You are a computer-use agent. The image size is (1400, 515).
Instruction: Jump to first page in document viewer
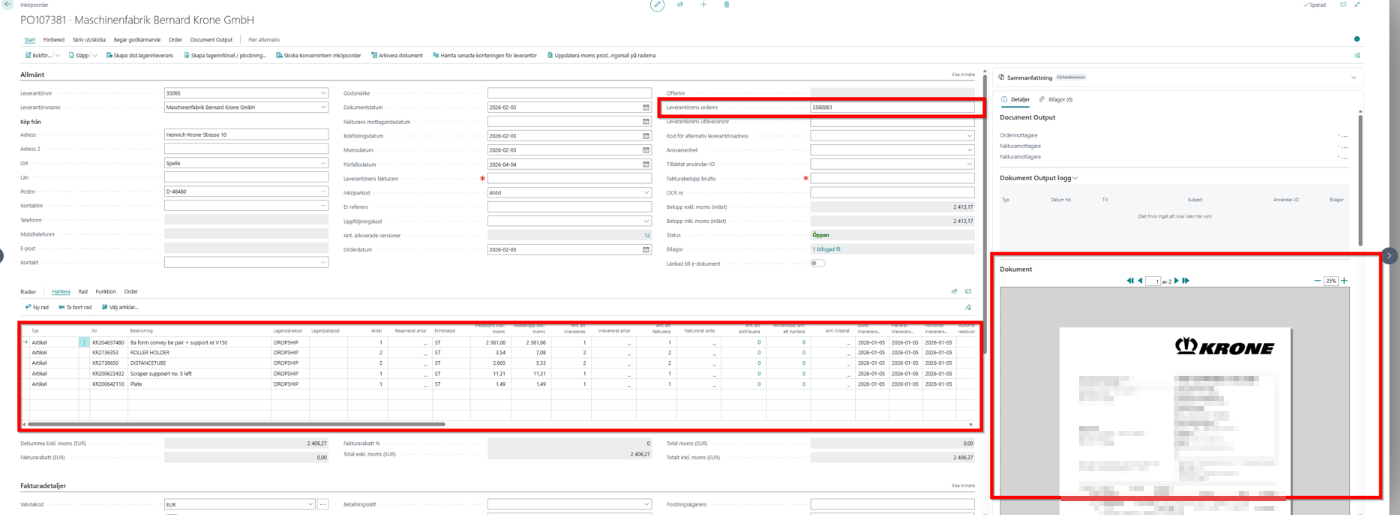1130,281
